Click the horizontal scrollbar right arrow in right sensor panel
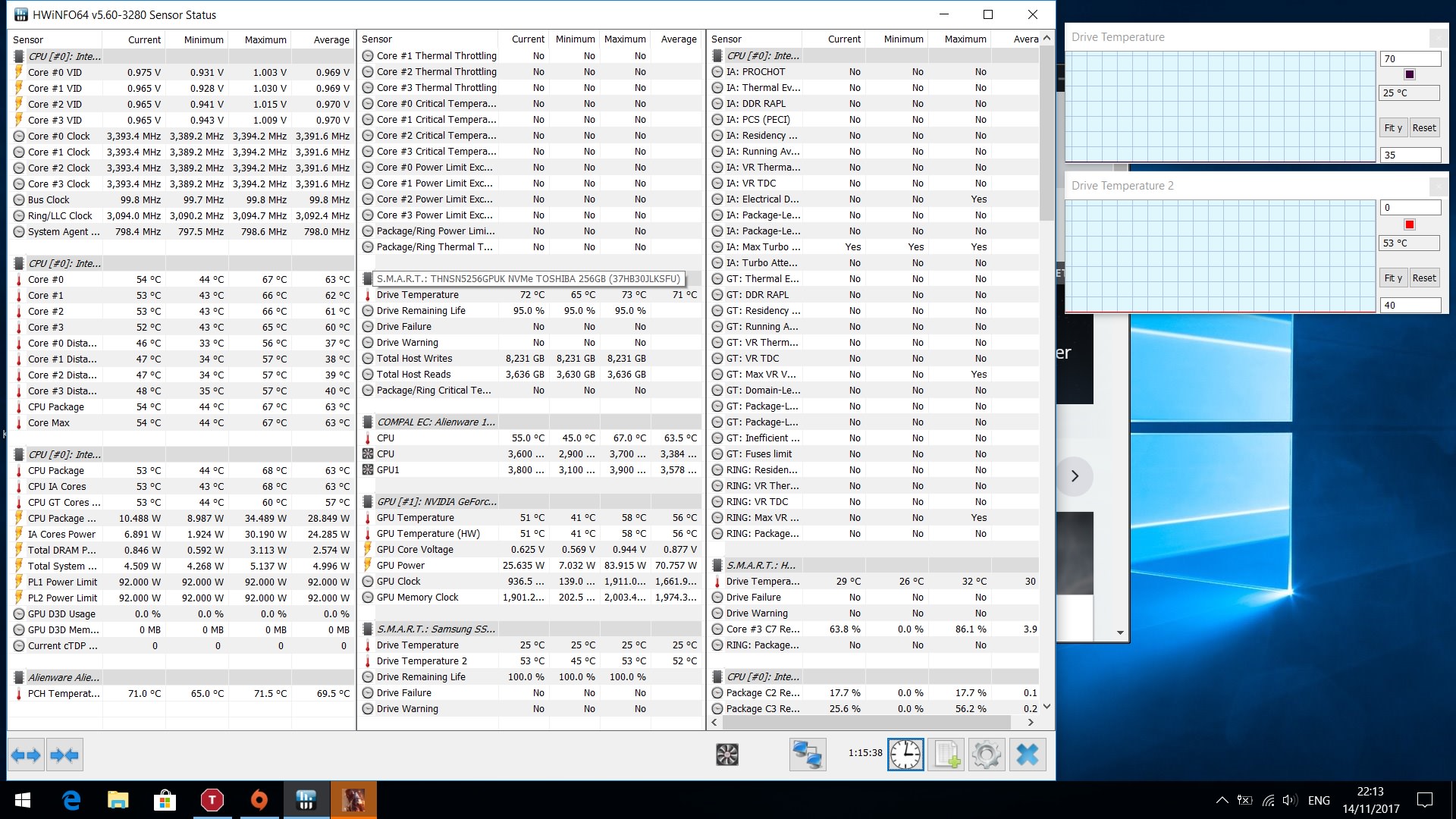 pos(1031,723)
